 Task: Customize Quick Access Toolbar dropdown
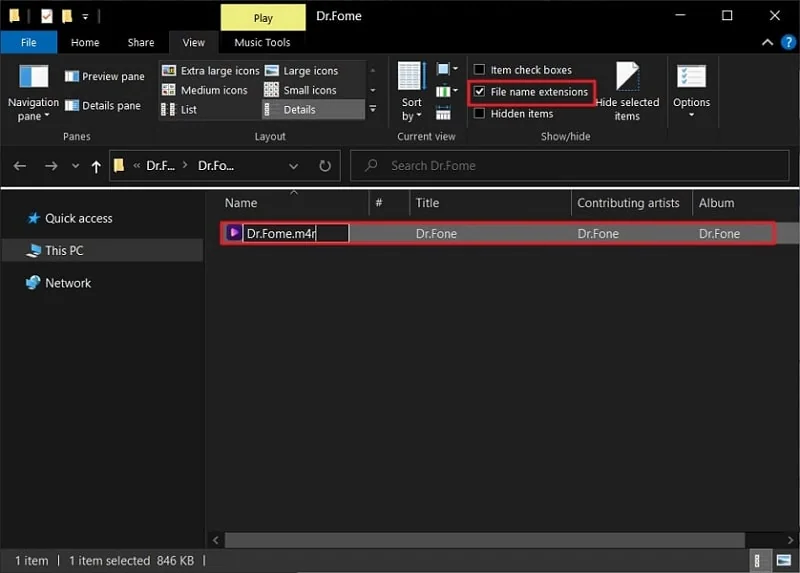click(85, 17)
